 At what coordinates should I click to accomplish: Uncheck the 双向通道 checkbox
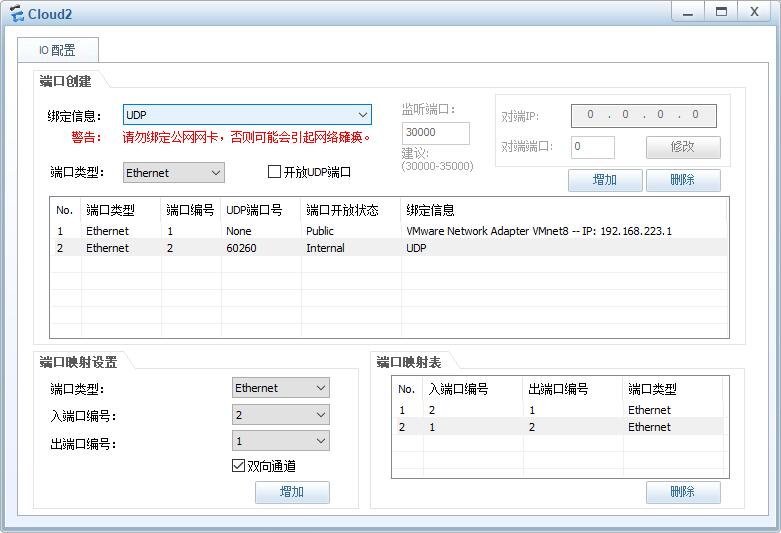[x=238, y=466]
